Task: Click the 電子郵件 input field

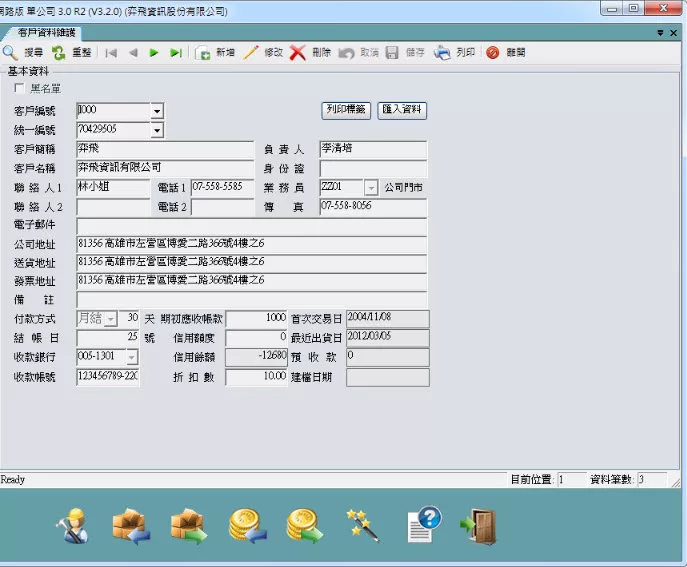Action: click(251, 225)
